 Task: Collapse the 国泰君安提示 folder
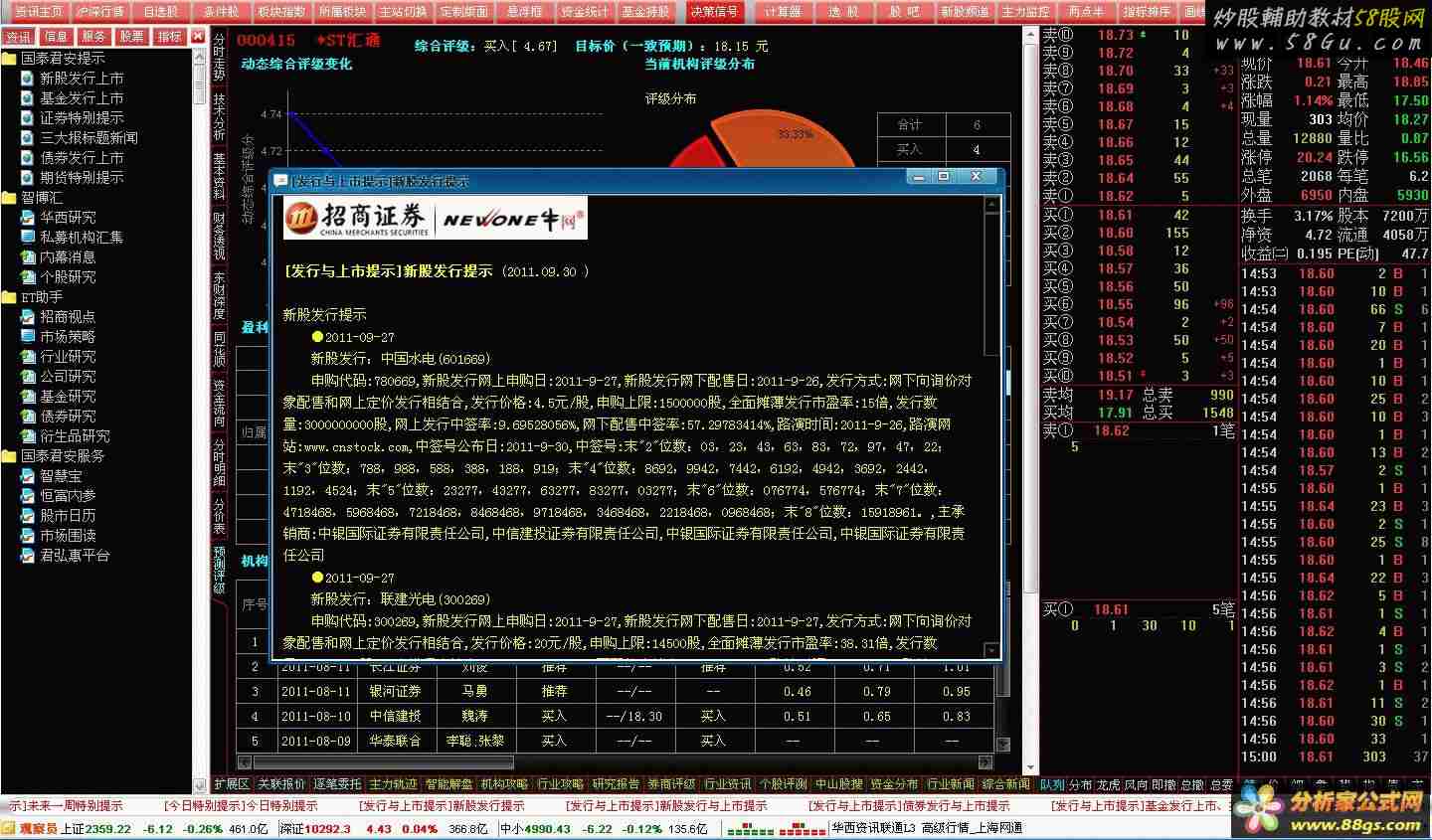[x=9, y=59]
